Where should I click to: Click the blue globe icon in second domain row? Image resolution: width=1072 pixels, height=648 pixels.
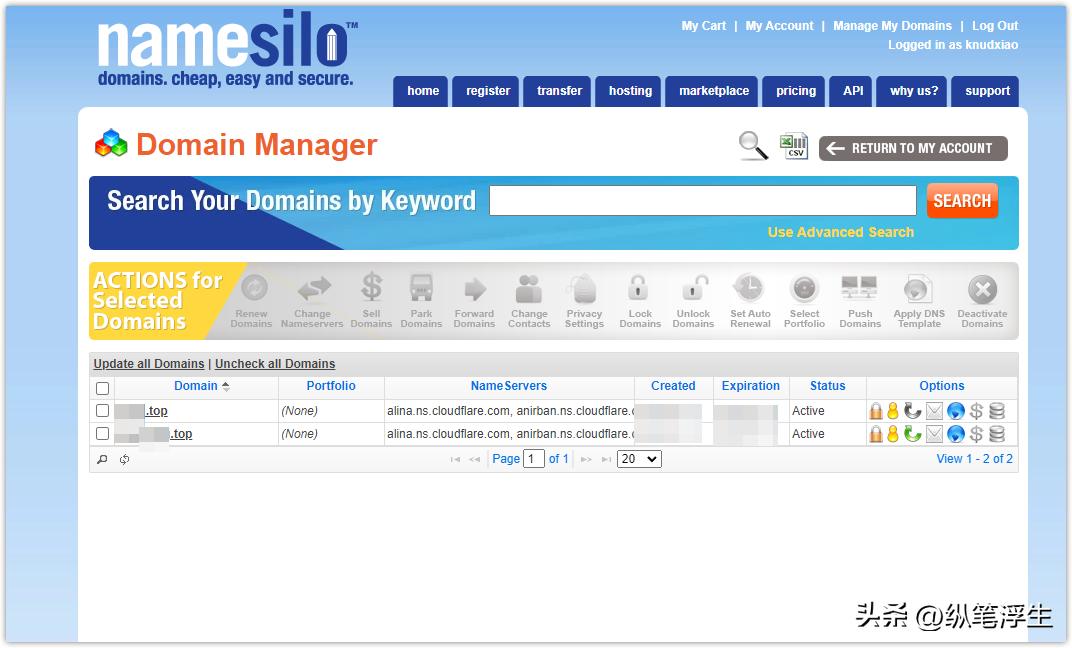(x=956, y=433)
